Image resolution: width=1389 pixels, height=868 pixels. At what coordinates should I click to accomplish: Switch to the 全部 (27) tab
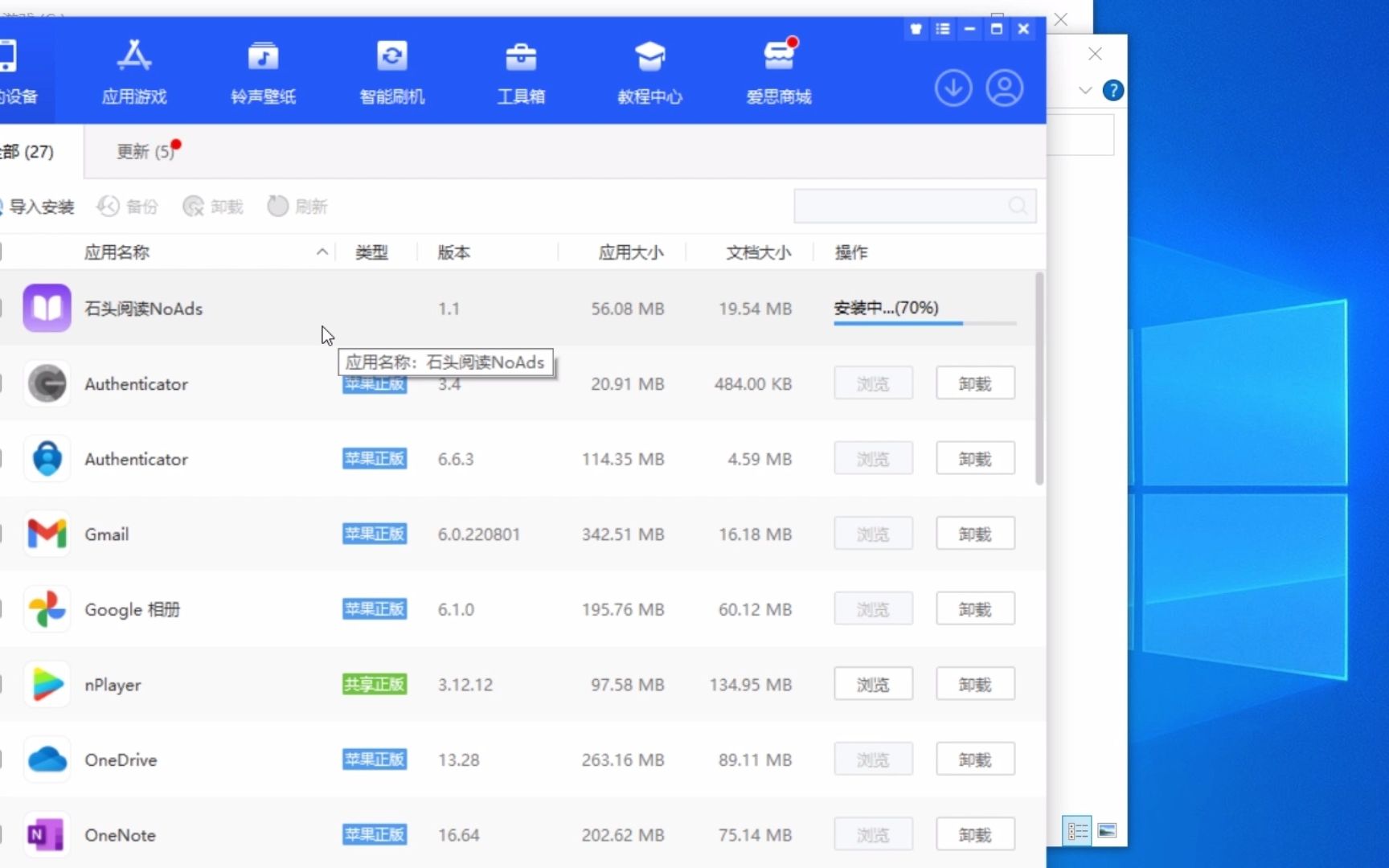[27, 151]
